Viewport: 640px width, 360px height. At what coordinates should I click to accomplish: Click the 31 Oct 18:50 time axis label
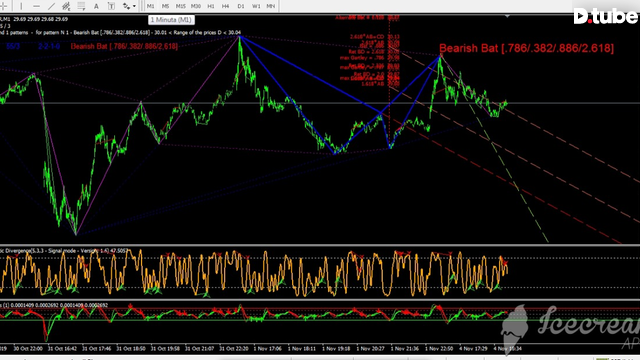pos(131,349)
